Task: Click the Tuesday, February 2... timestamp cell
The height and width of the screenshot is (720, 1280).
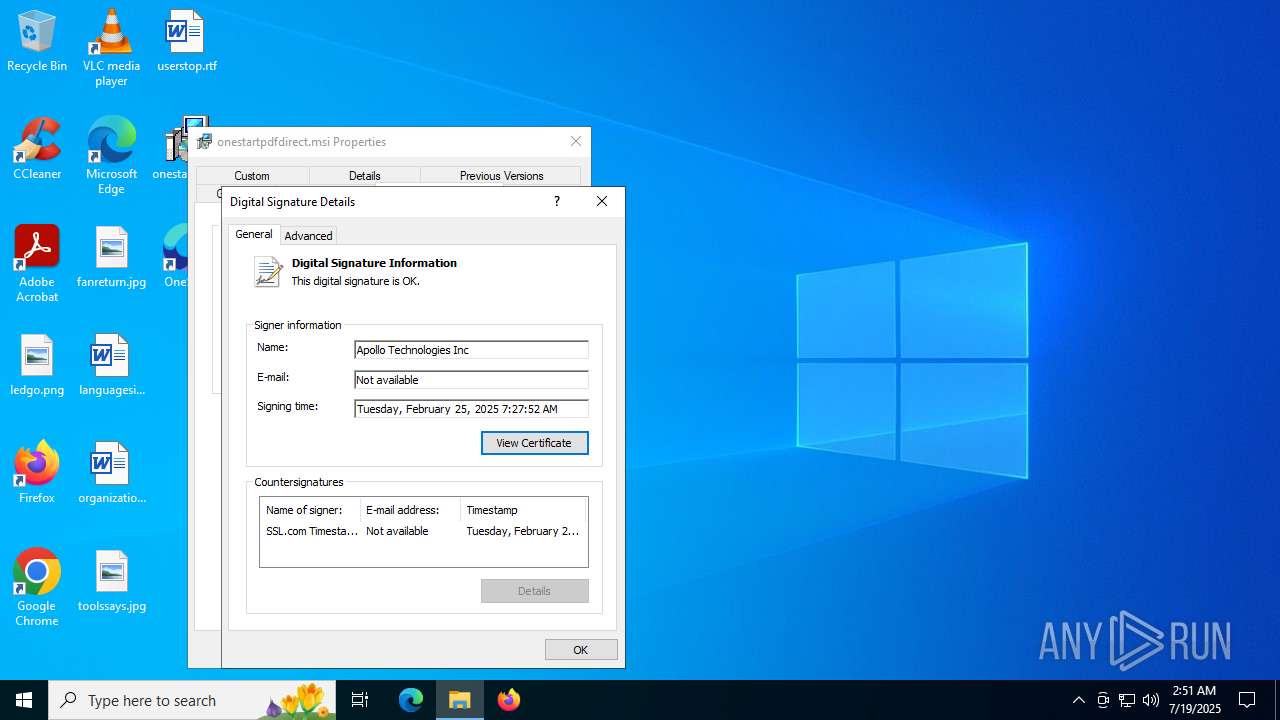Action: tap(523, 531)
